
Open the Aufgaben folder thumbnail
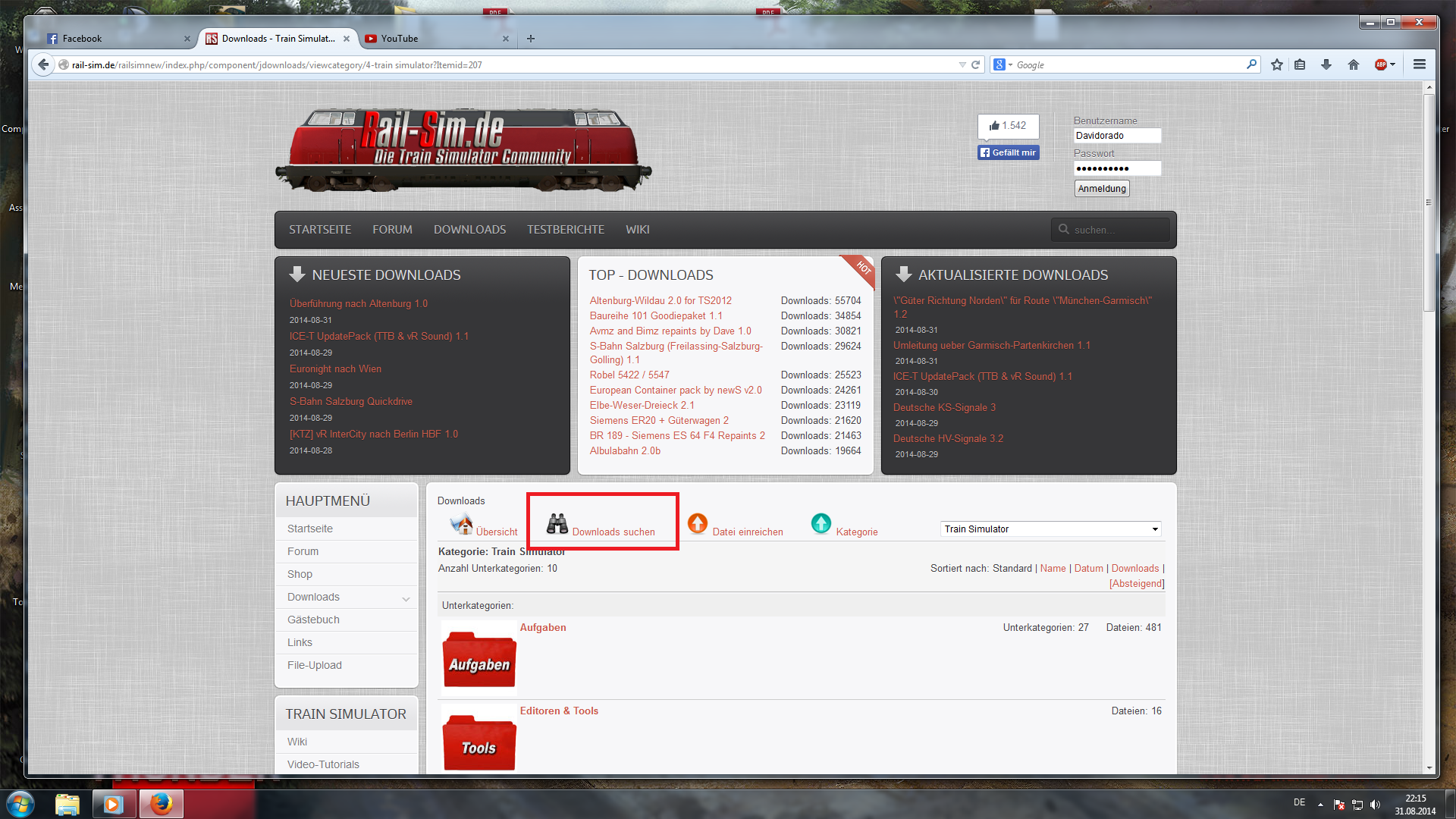click(479, 658)
